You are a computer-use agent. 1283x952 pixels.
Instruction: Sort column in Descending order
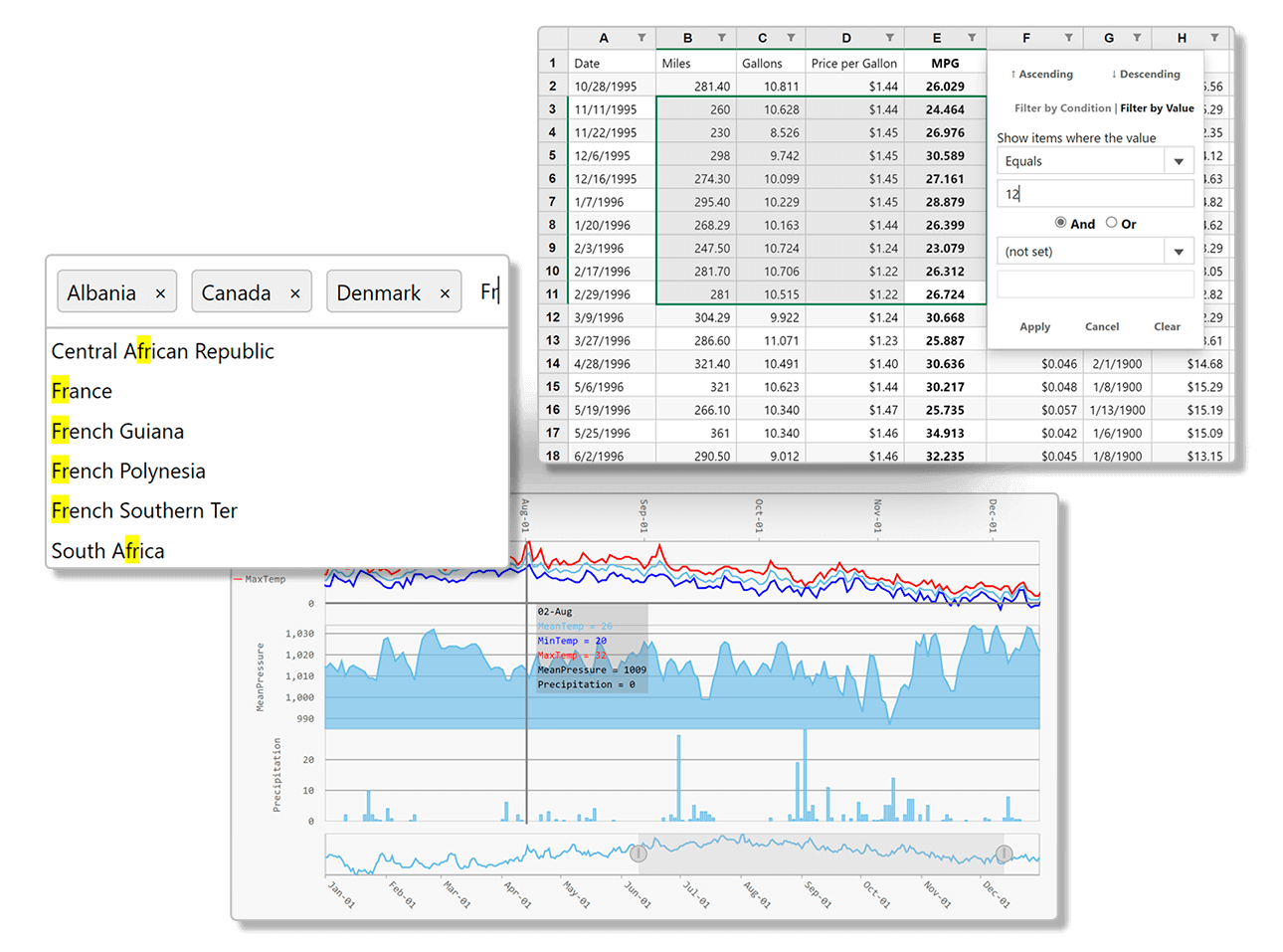(1146, 75)
